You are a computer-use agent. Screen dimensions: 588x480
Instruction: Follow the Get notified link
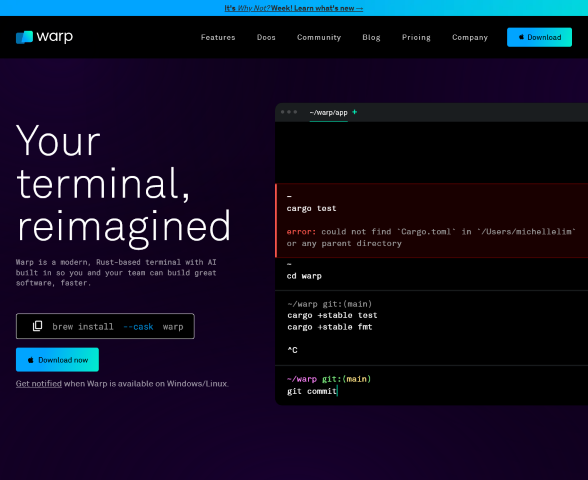click(39, 384)
